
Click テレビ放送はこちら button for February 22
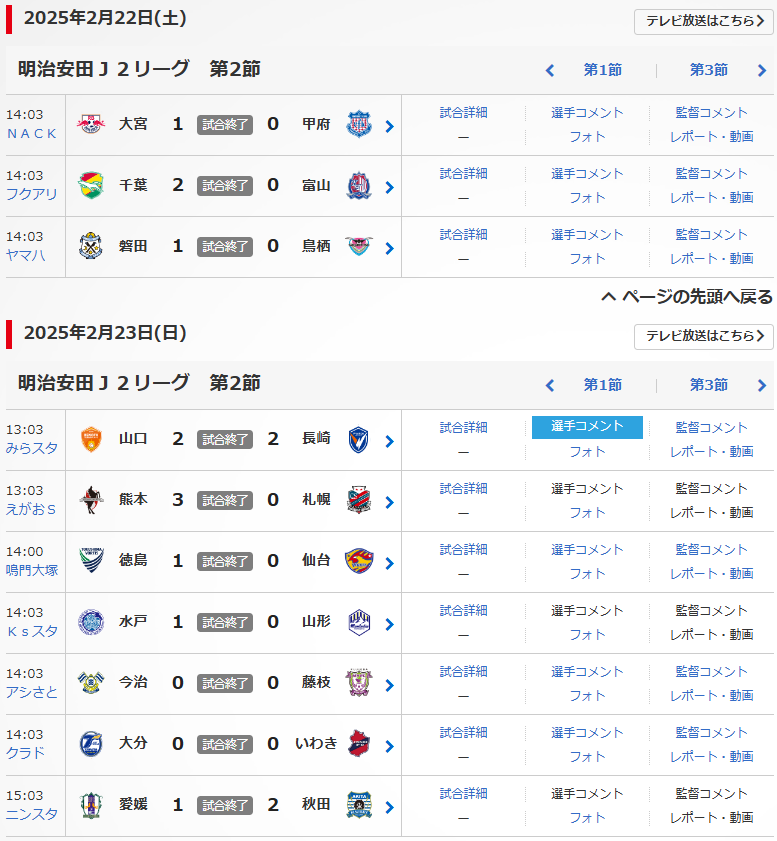703,21
